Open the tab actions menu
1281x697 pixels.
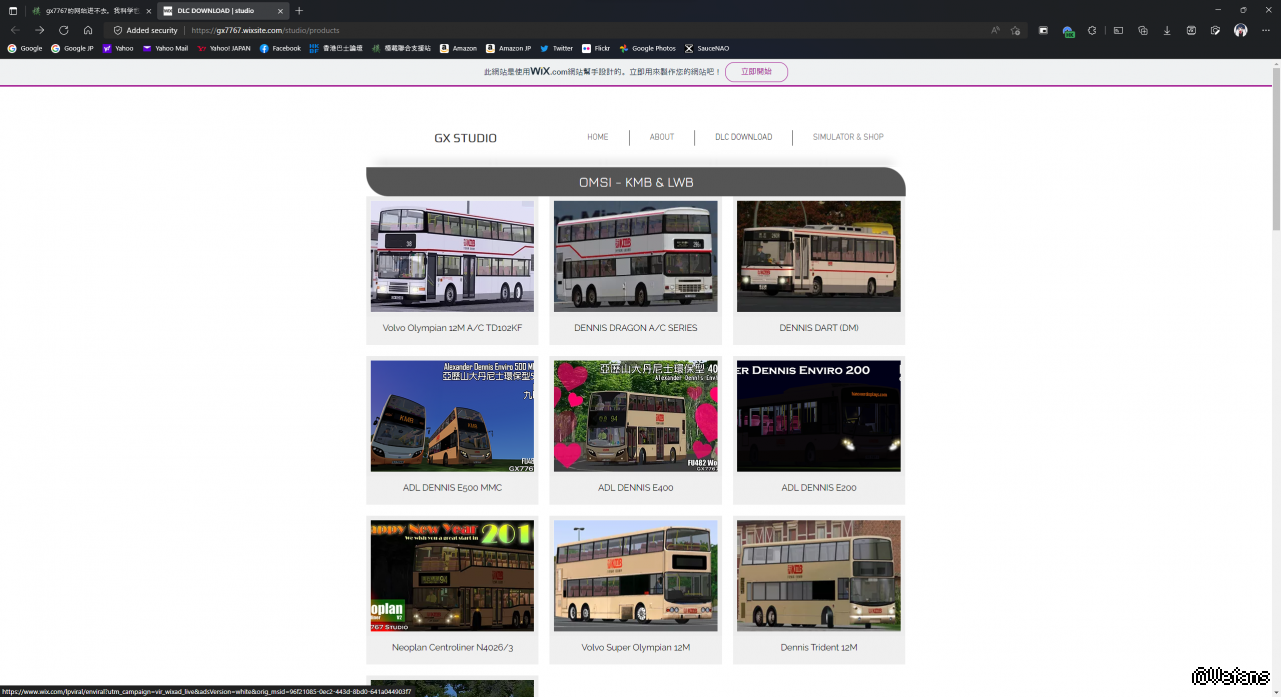[x=13, y=10]
